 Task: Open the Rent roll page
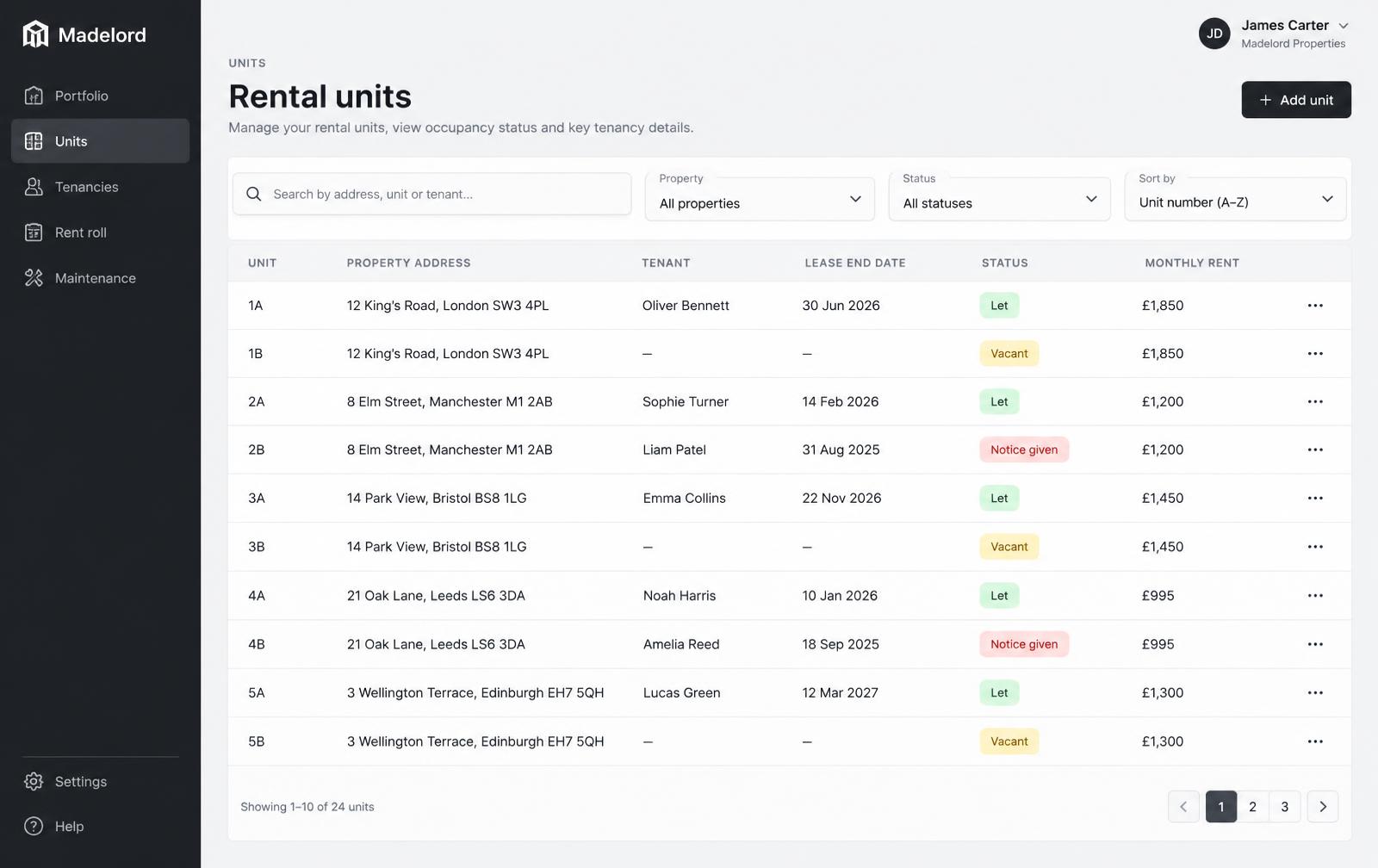(x=100, y=232)
